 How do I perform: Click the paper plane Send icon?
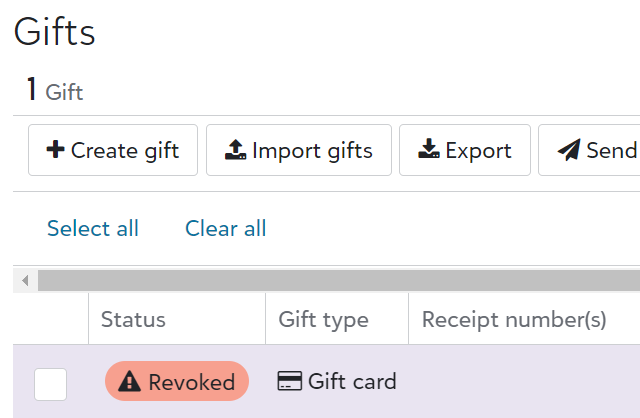tap(569, 149)
